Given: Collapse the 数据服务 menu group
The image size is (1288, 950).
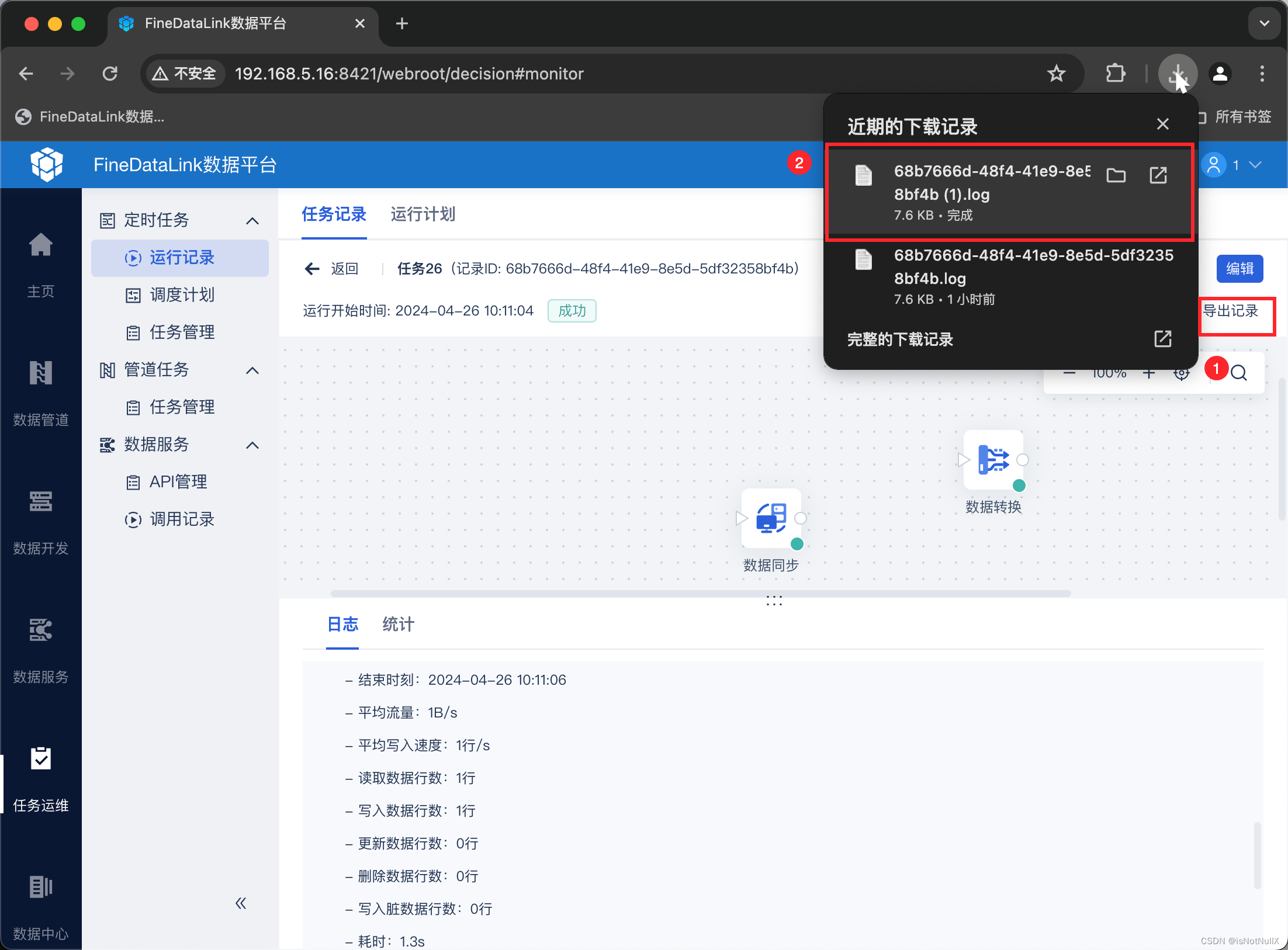Looking at the screenshot, I should (252, 445).
